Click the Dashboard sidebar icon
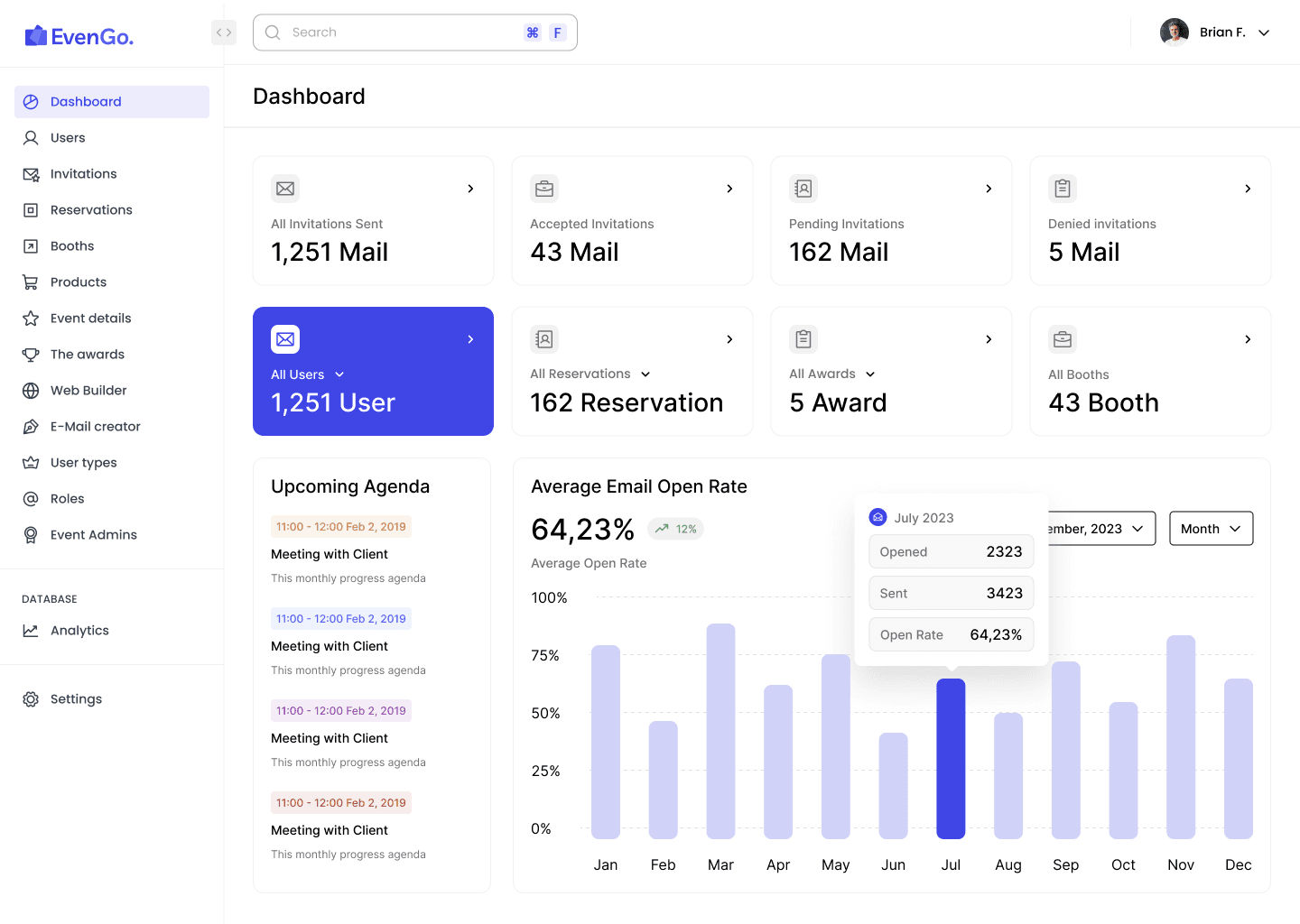This screenshot has width=1300, height=924. click(x=31, y=102)
